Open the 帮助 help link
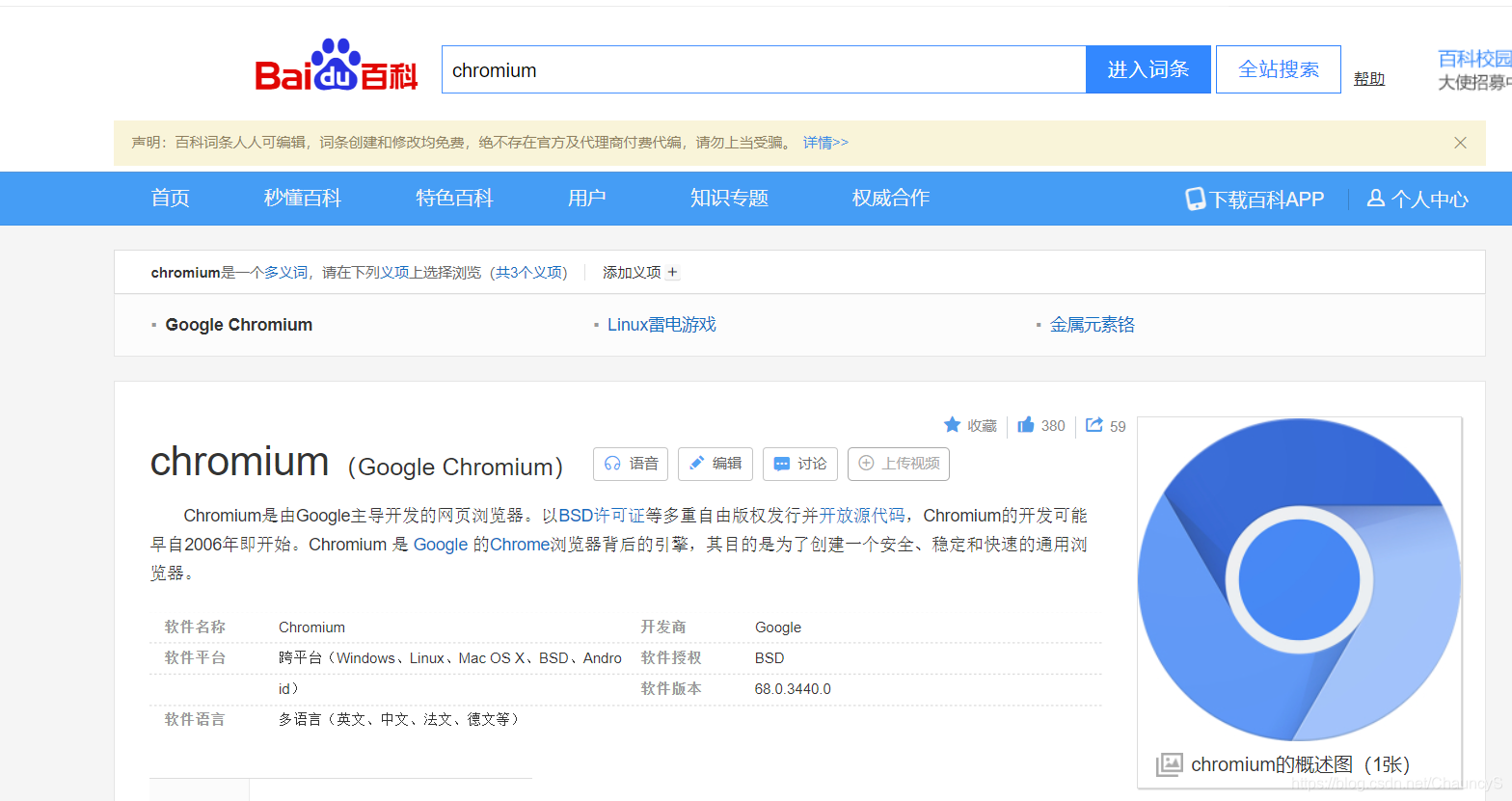 pyautogui.click(x=1369, y=79)
